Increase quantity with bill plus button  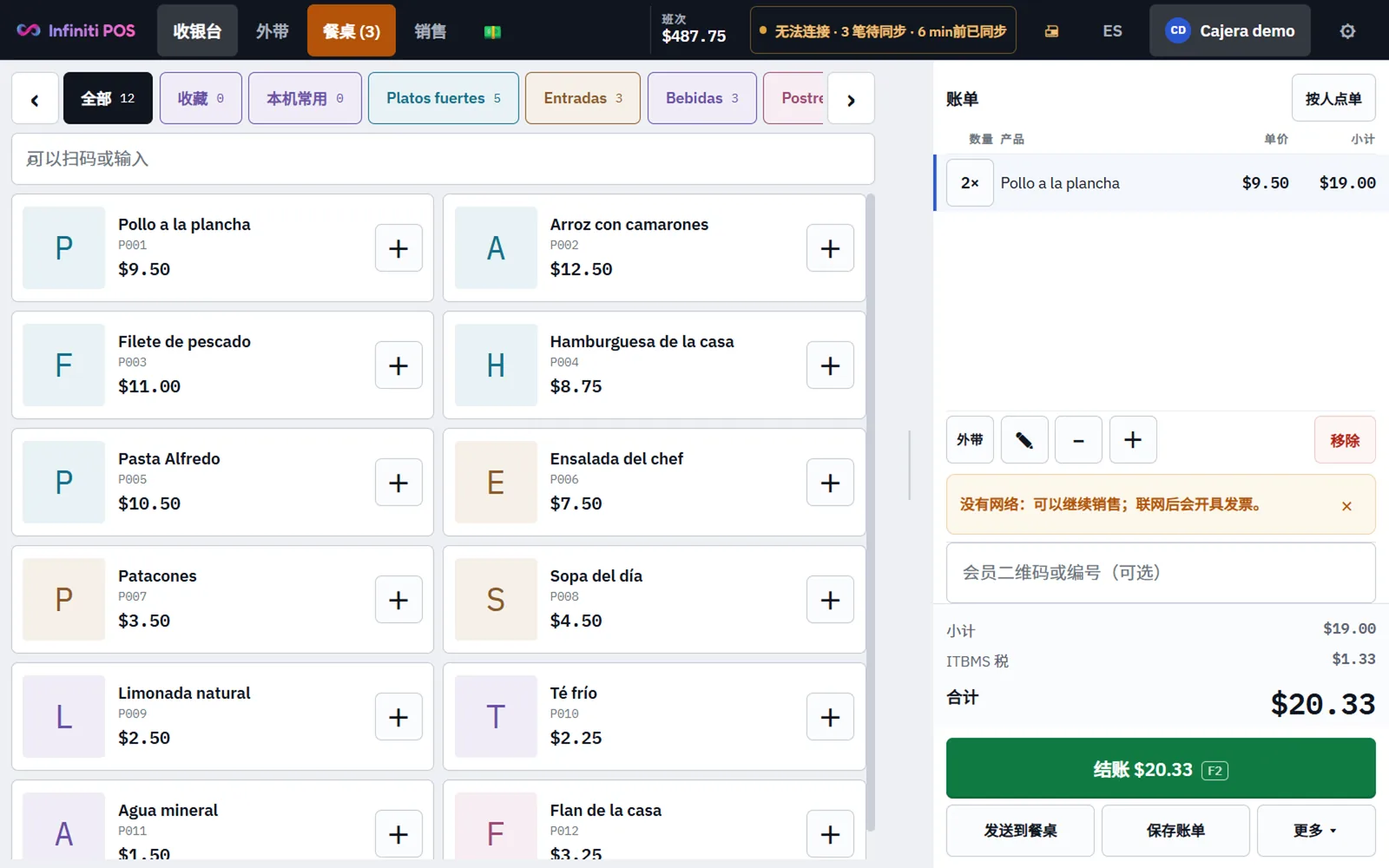1133,440
